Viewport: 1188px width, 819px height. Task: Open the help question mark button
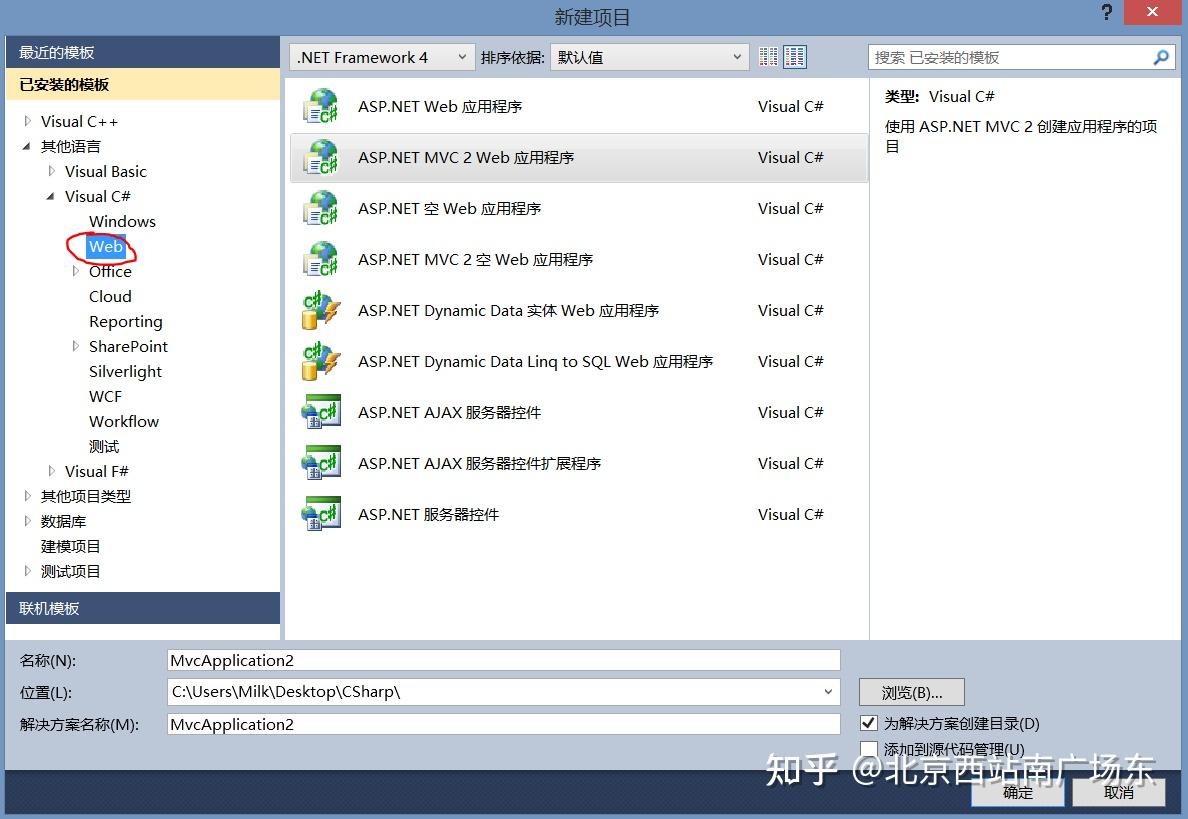1107,12
